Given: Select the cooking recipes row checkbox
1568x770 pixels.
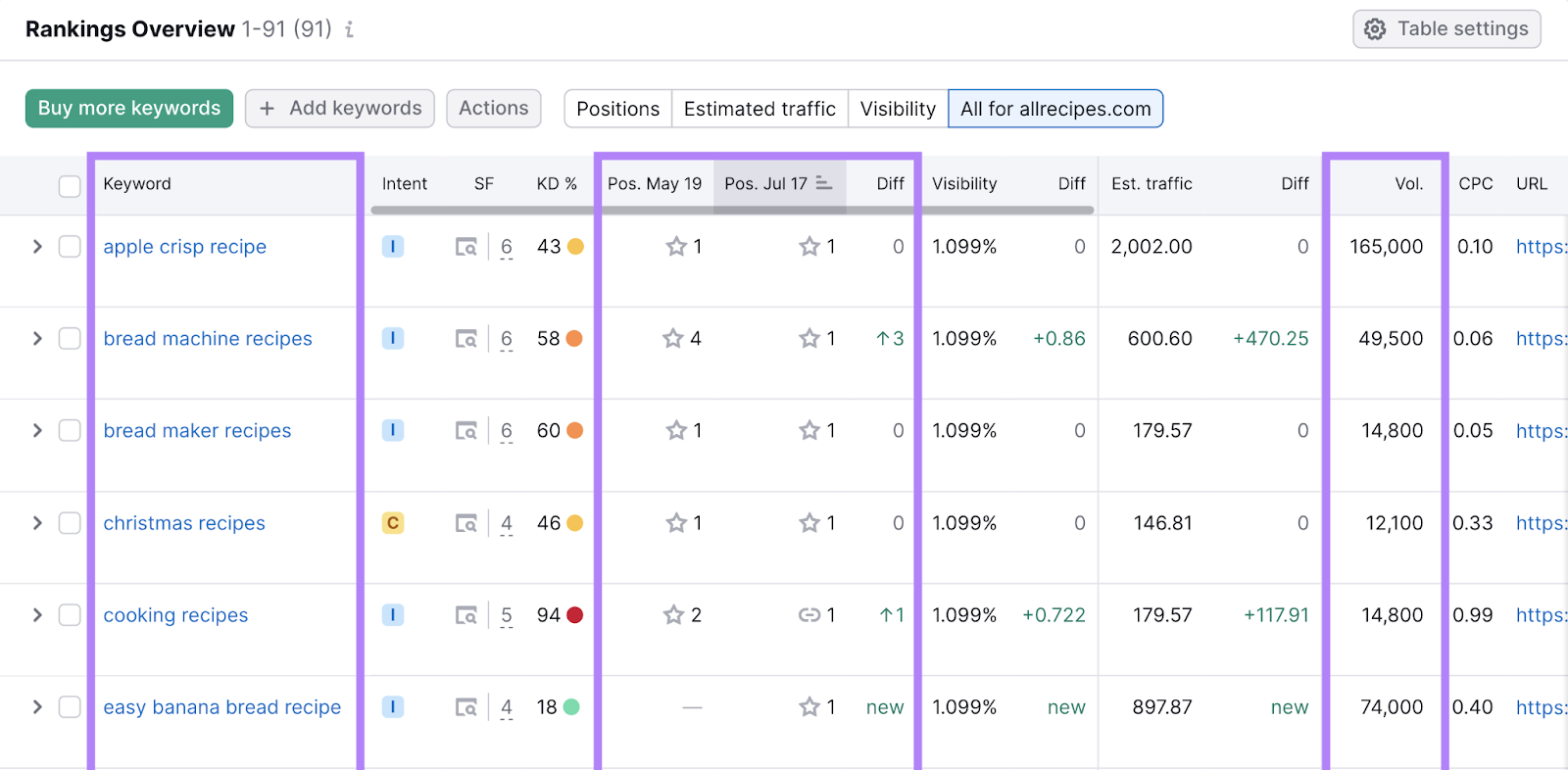Looking at the screenshot, I should [70, 615].
